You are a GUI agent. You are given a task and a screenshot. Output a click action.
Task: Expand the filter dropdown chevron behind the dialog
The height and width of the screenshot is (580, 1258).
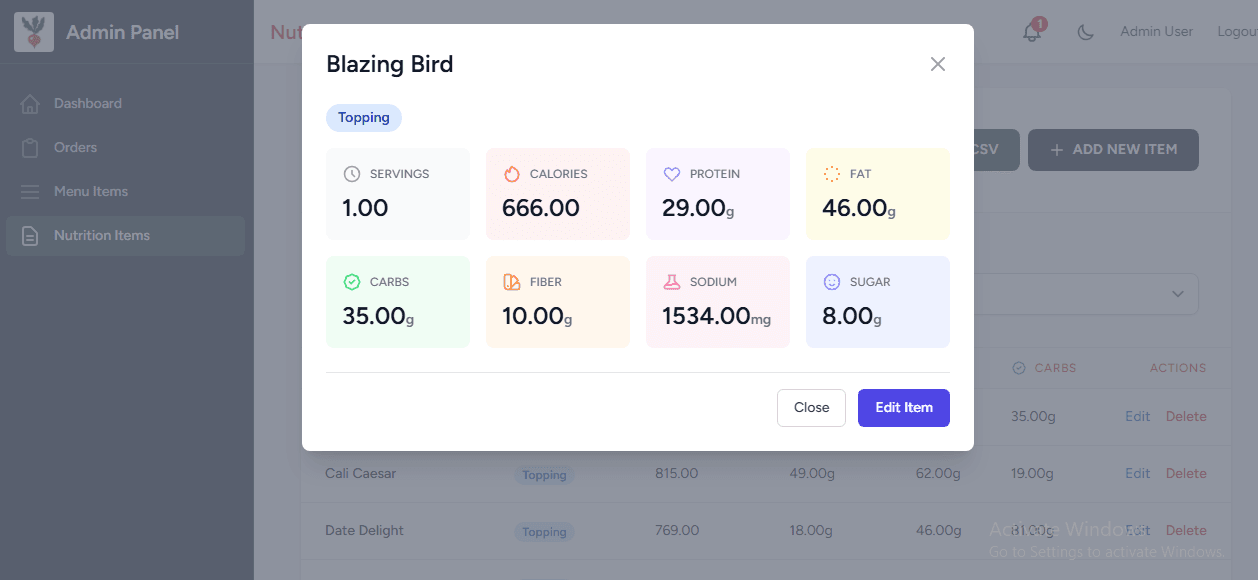point(1178,294)
